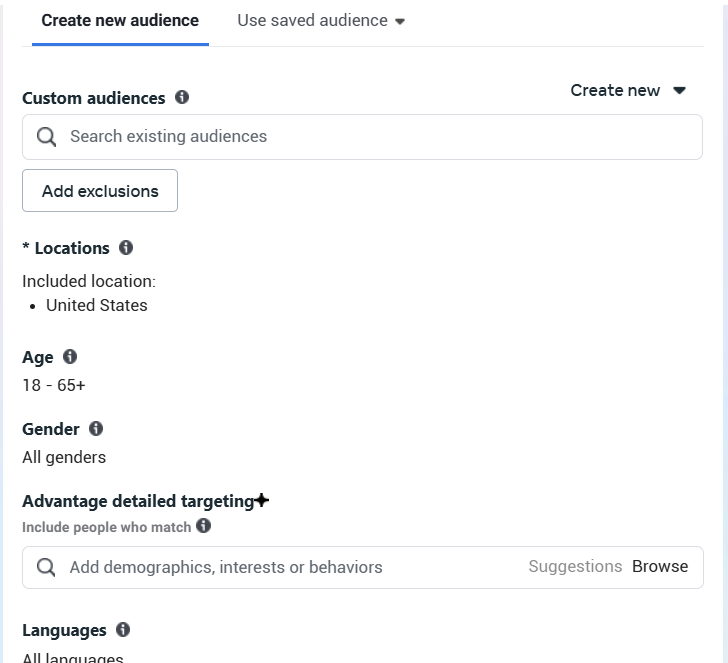Image resolution: width=728 pixels, height=663 pixels.
Task: Click the Advantage detailed targeting sparkle icon
Action: 262,500
